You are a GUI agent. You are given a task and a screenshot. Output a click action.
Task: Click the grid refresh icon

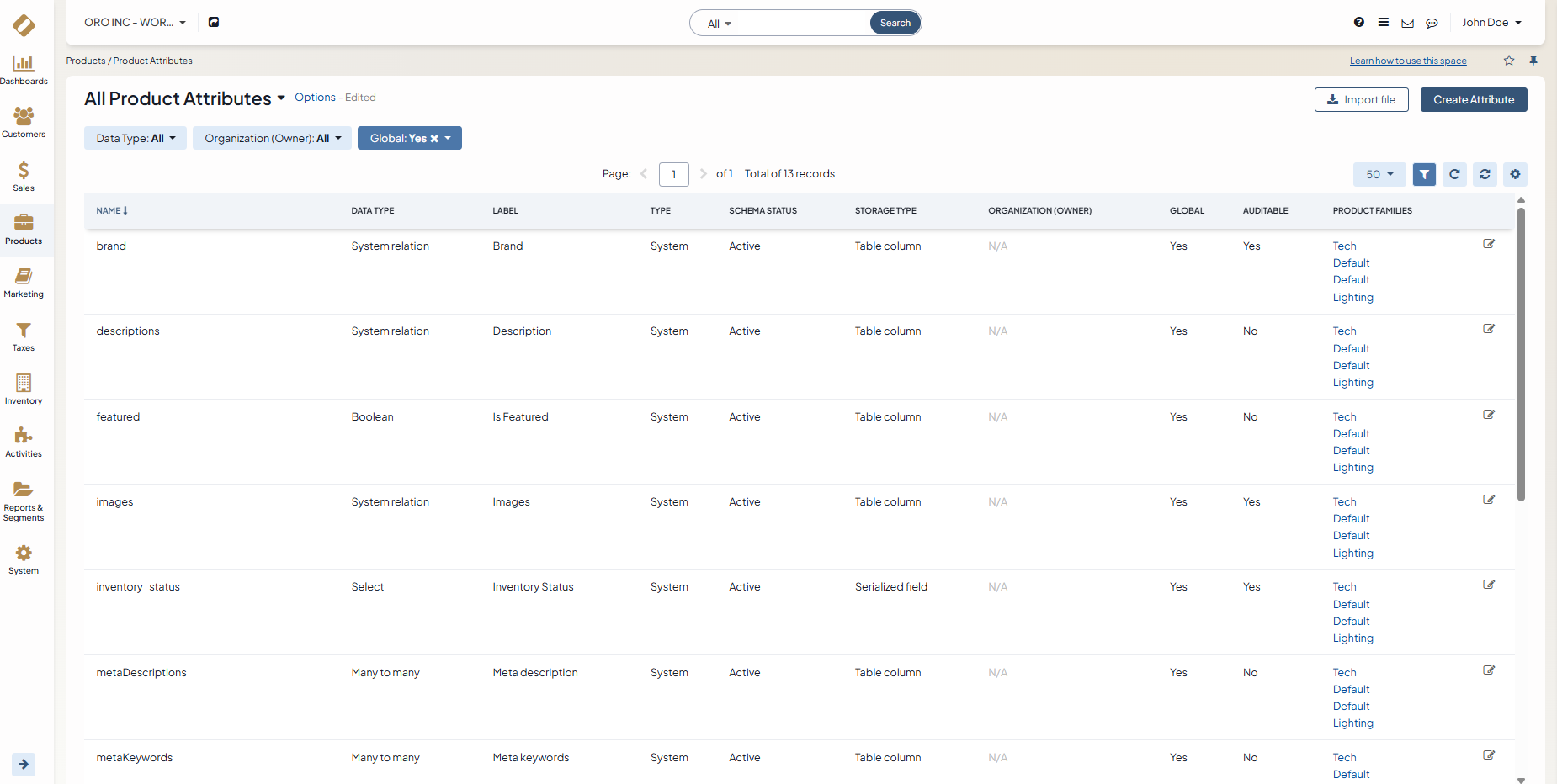1454,174
